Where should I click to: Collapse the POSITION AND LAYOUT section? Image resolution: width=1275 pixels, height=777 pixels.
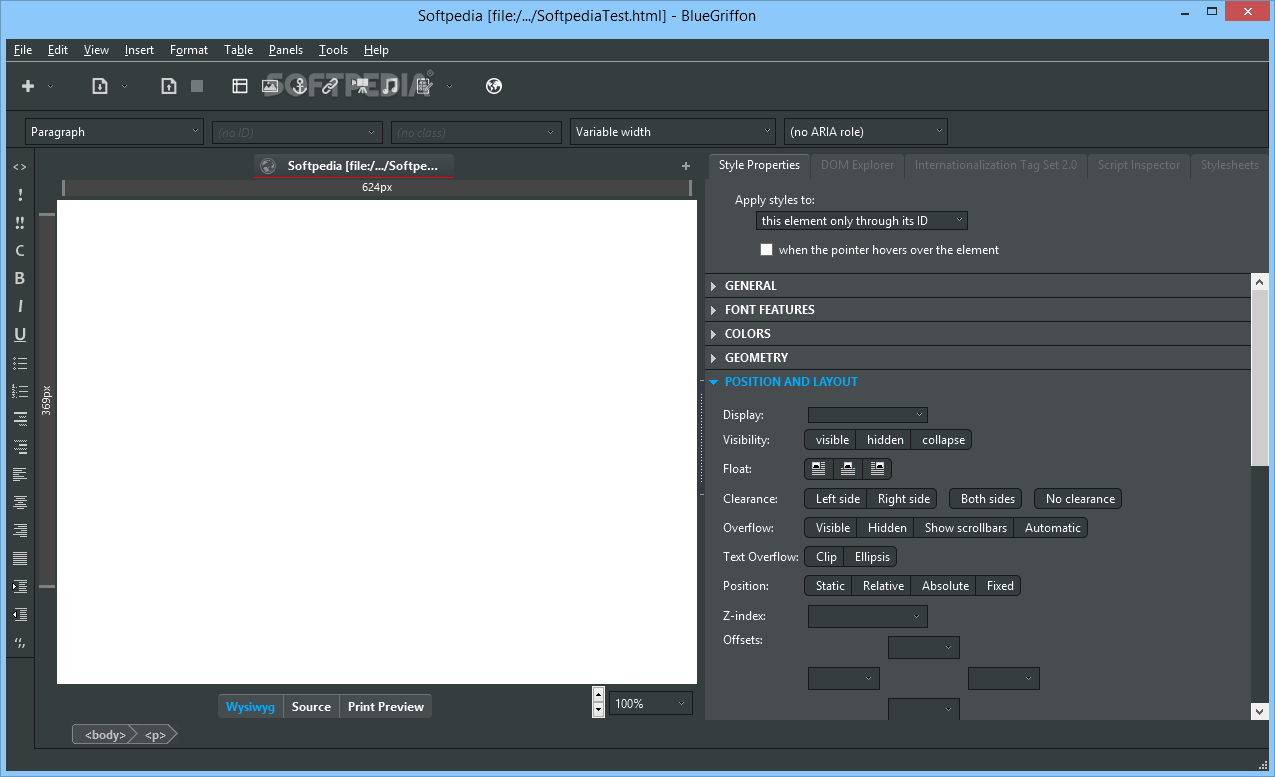(x=978, y=382)
